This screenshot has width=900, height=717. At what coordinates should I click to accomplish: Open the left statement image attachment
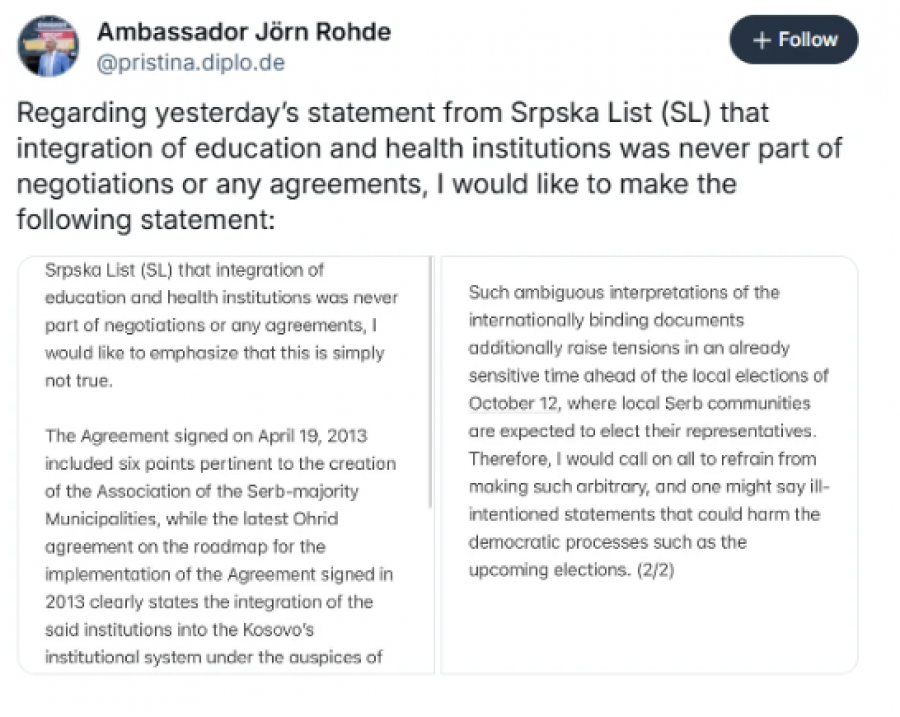[226, 465]
